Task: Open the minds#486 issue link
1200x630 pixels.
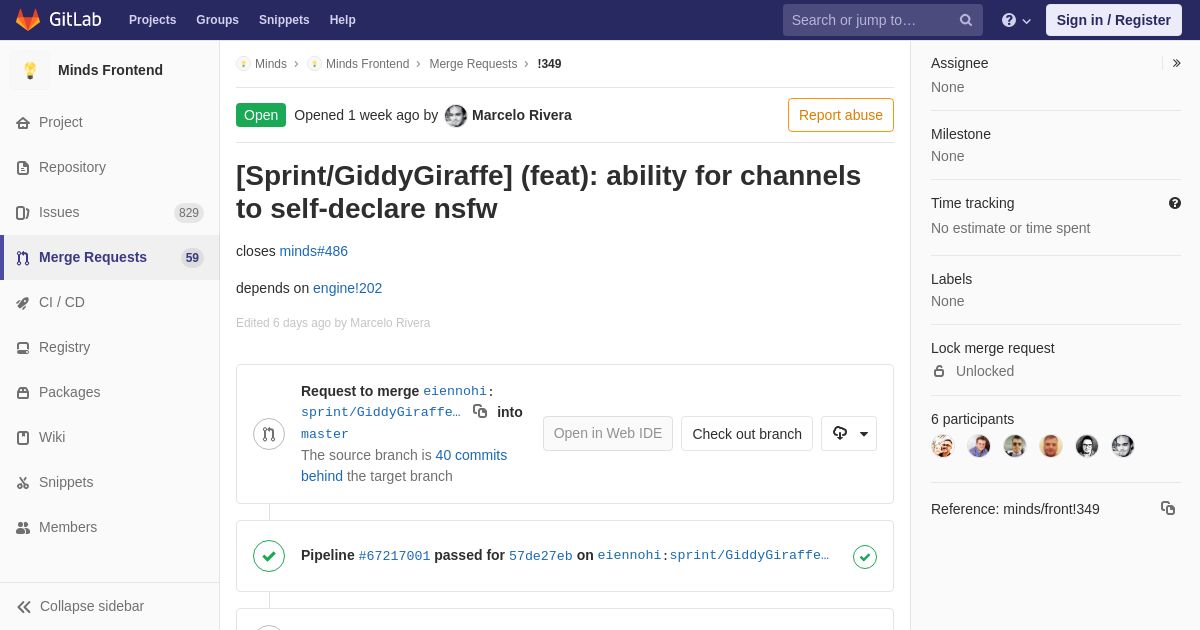Action: pyautogui.click(x=314, y=251)
